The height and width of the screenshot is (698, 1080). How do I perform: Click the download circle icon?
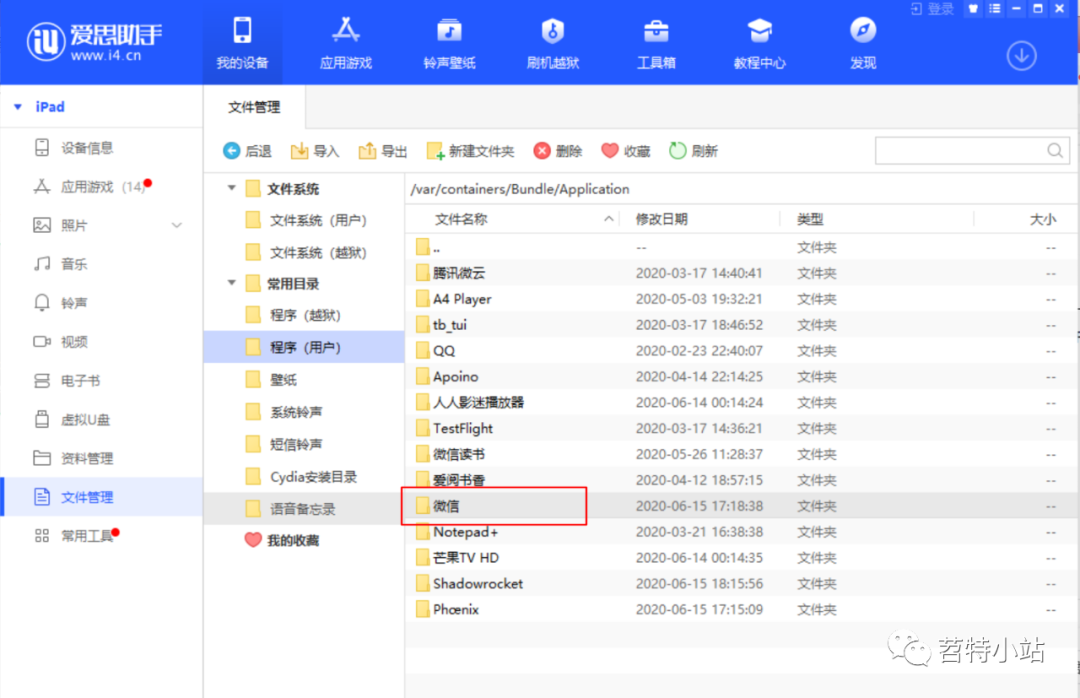point(1021,56)
